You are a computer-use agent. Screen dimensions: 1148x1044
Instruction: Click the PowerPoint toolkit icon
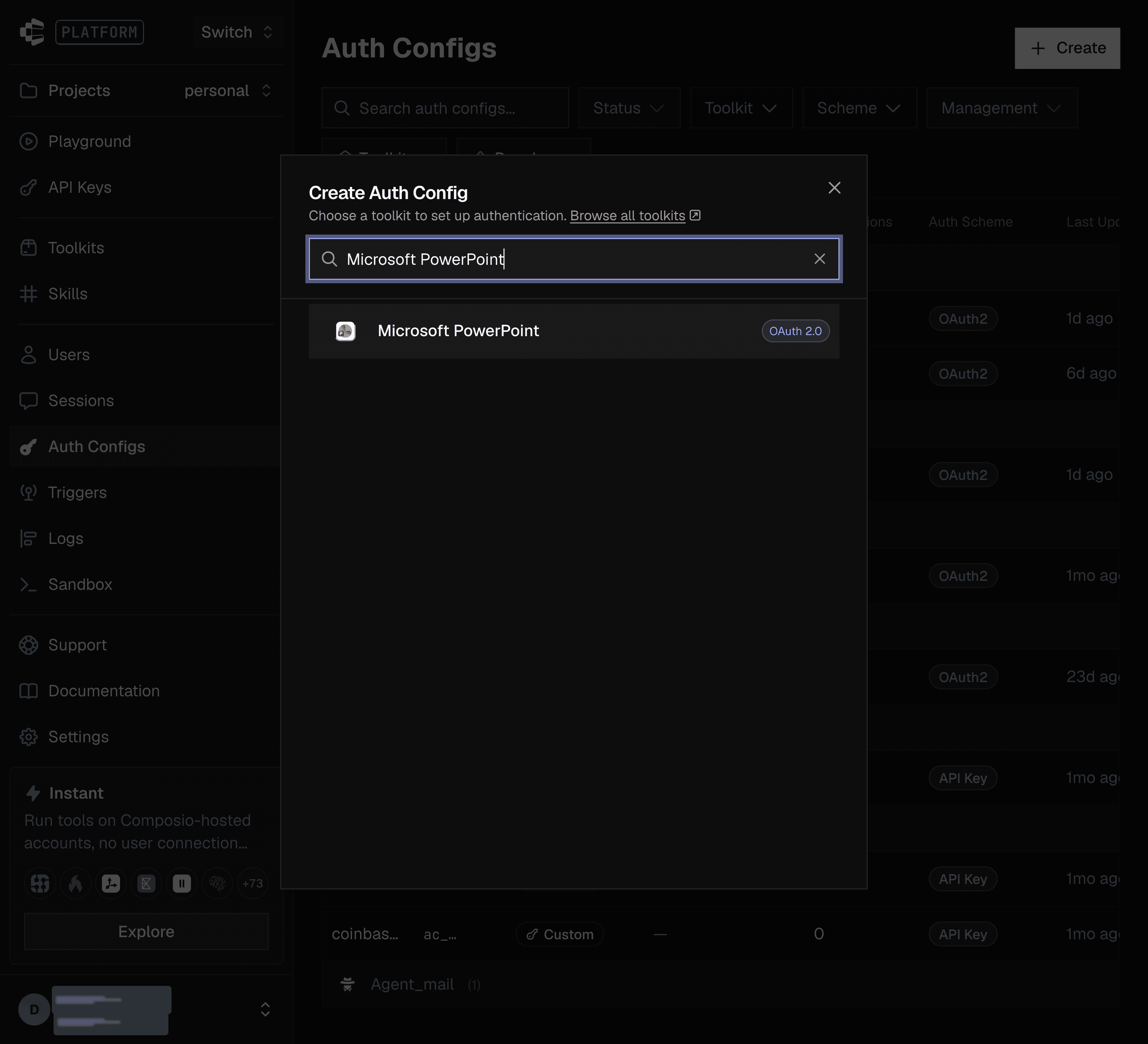pyautogui.click(x=346, y=331)
